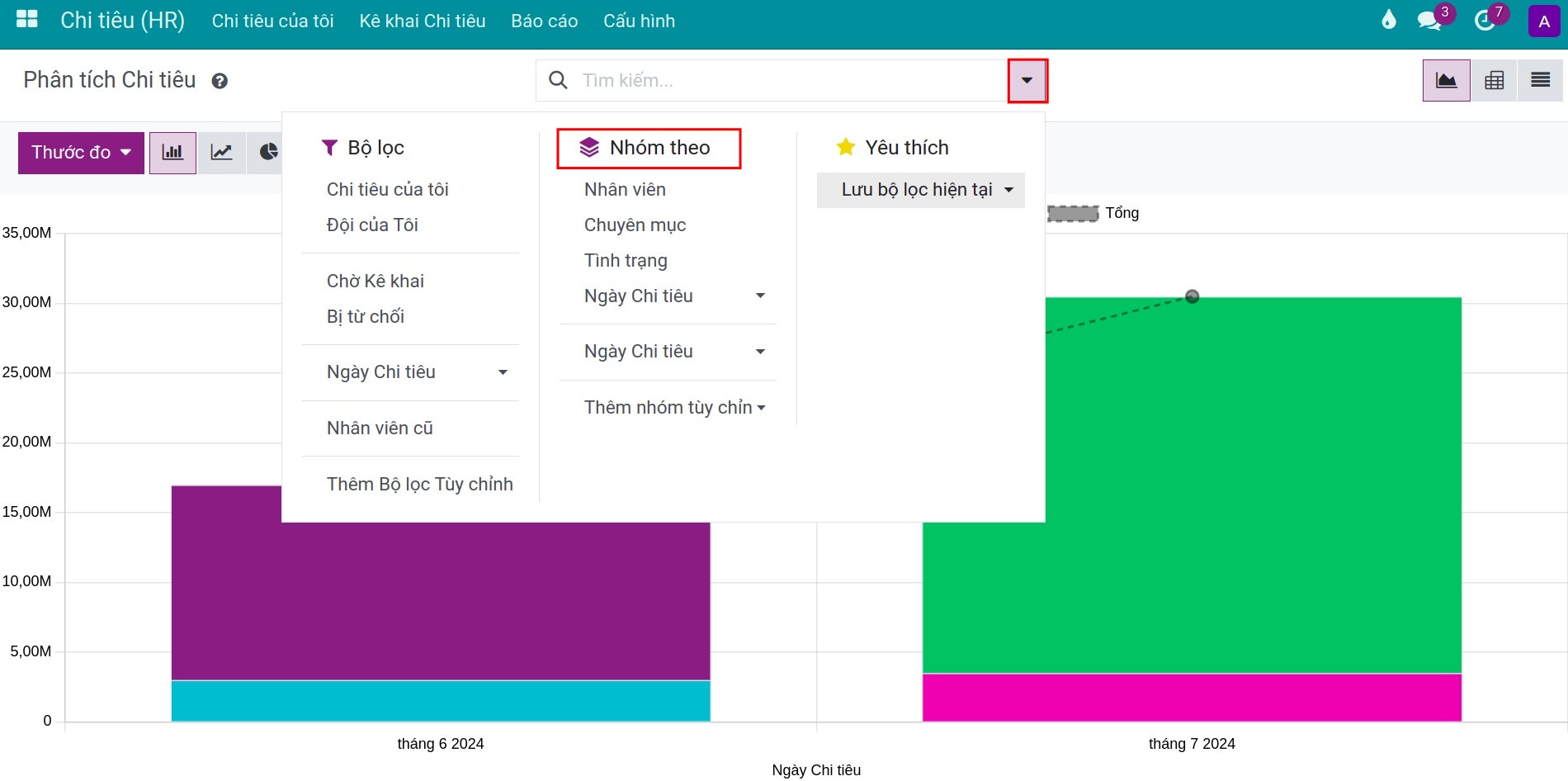Switch to graph view
The image size is (1568, 781).
point(1446,80)
